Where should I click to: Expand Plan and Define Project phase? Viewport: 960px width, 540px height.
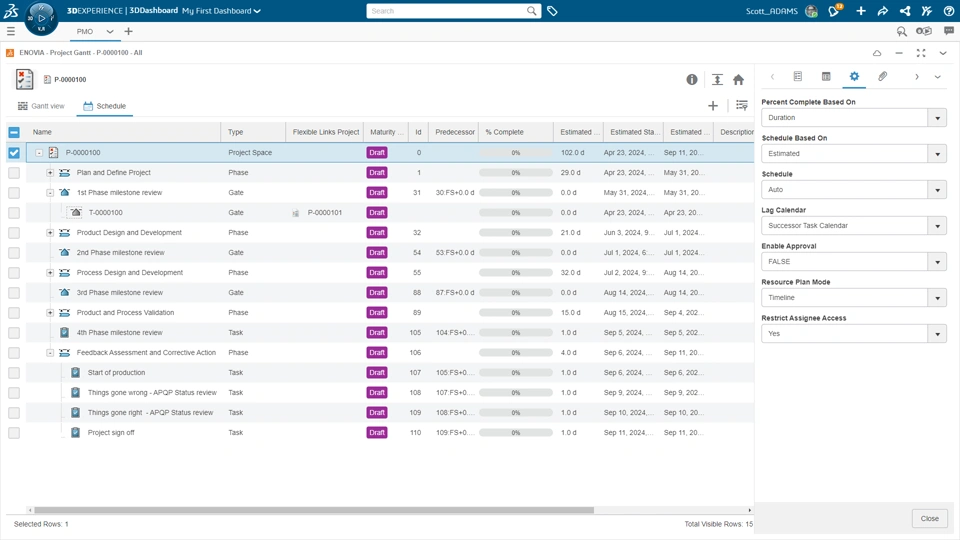tap(50, 173)
